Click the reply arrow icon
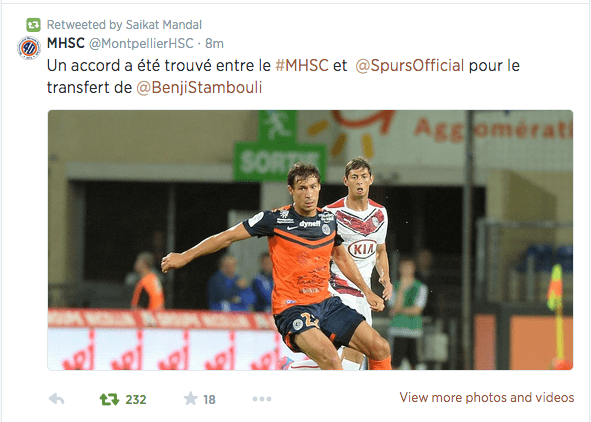 (57, 399)
